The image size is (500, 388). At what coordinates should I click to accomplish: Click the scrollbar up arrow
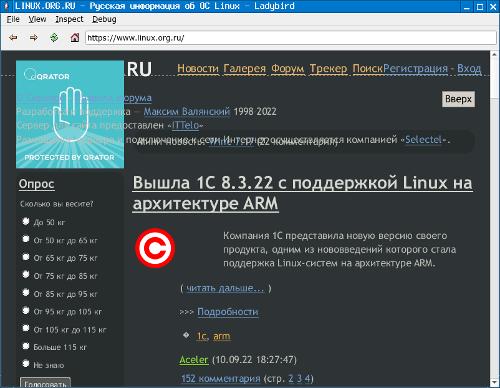pyautogui.click(x=494, y=55)
